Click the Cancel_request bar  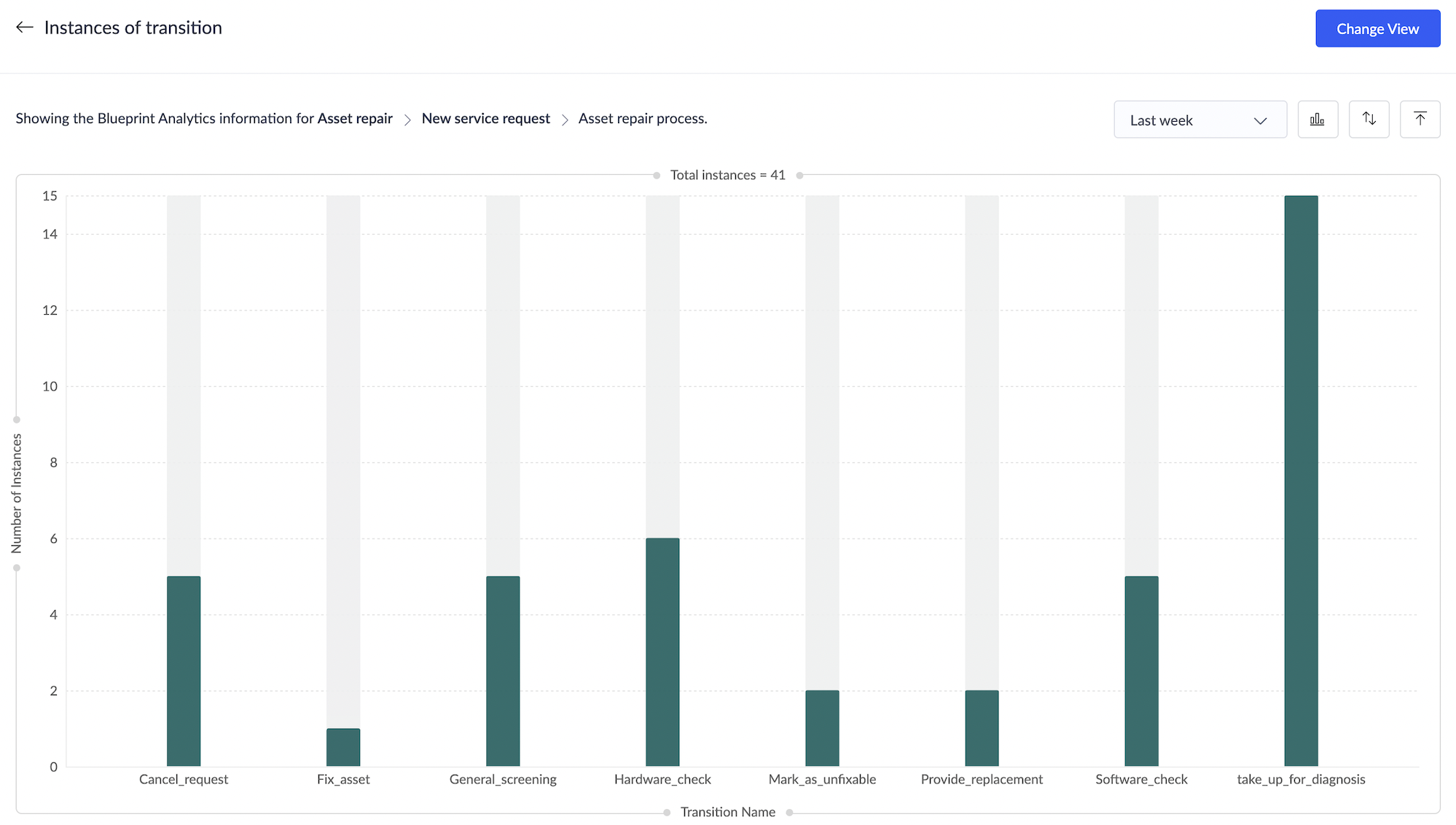click(184, 670)
